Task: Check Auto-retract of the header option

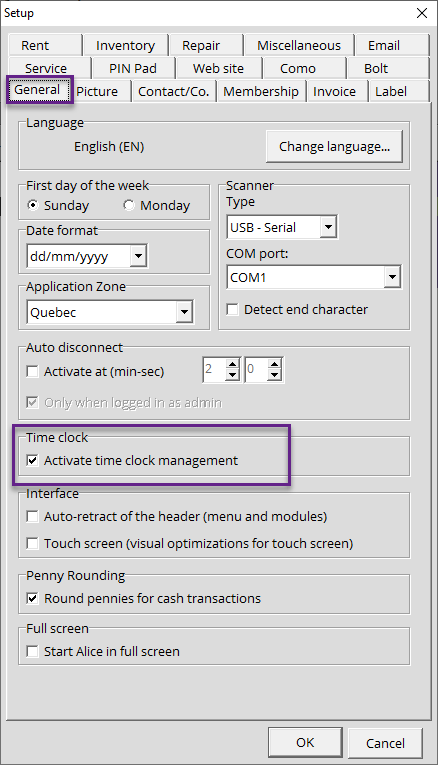Action: click(x=32, y=516)
